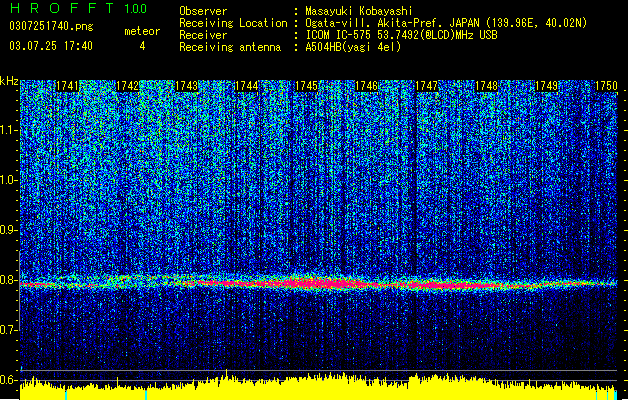Click the HROFFT 1.0.0 title text
629x400 pixels.
pyautogui.click(x=78, y=8)
